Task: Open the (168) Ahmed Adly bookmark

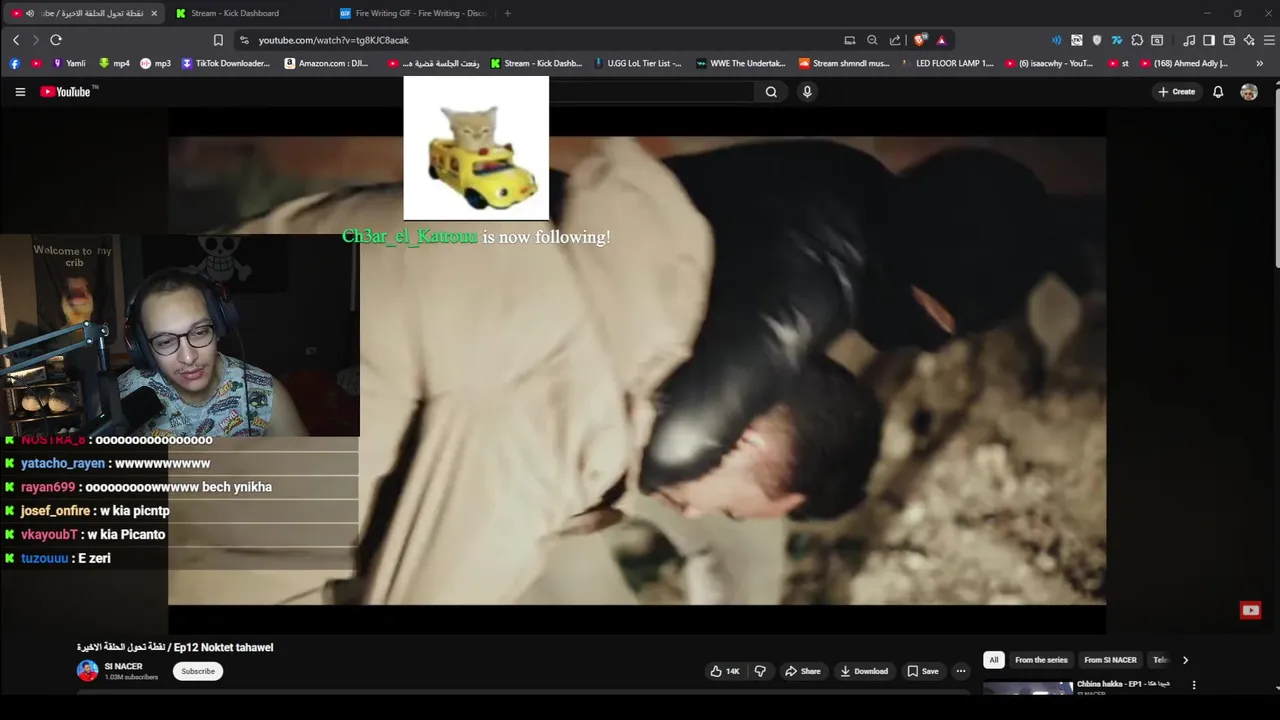Action: 1184,63
